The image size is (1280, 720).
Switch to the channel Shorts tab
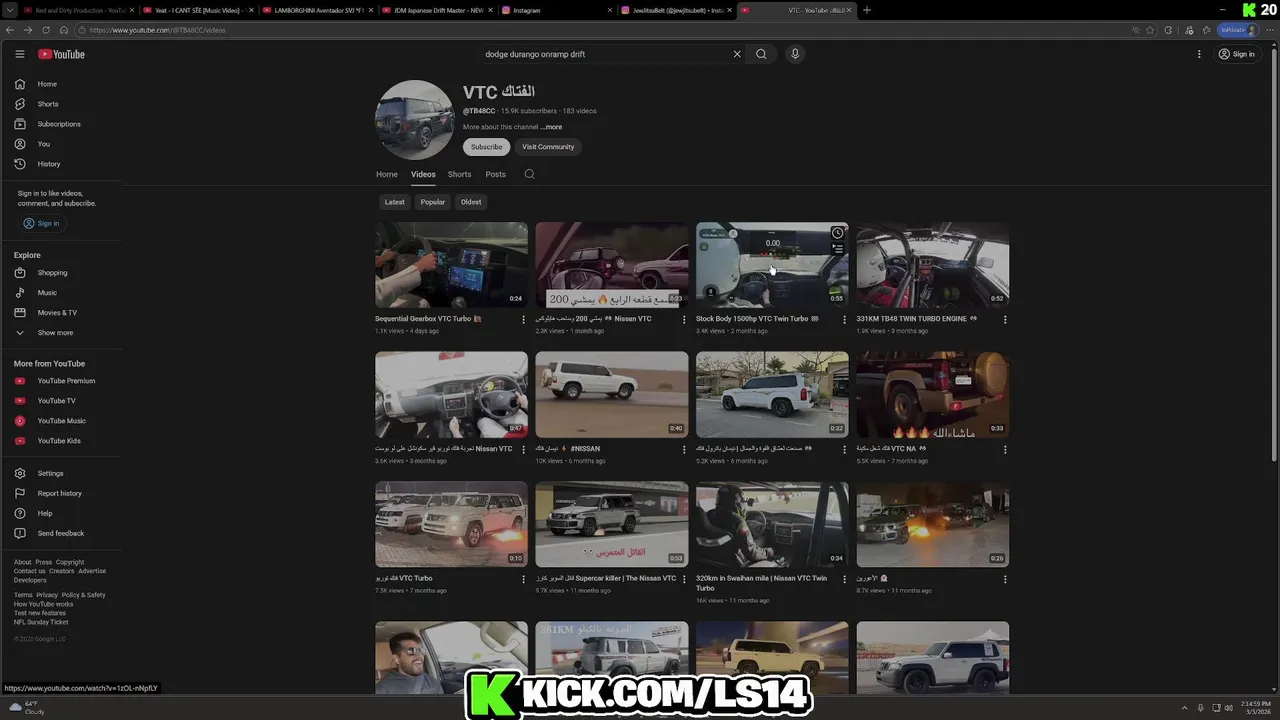pos(460,174)
